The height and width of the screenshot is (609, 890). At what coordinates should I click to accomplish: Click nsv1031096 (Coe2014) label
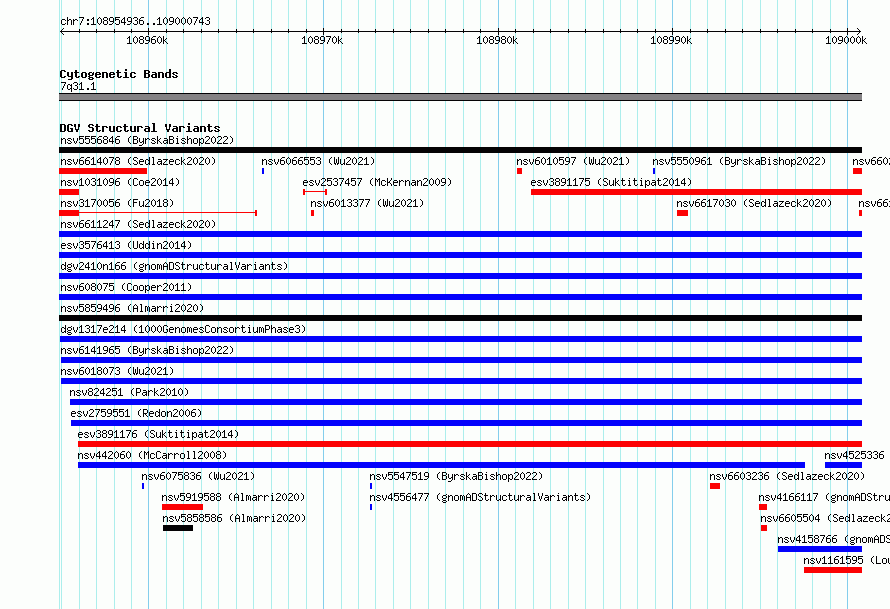(x=120, y=182)
